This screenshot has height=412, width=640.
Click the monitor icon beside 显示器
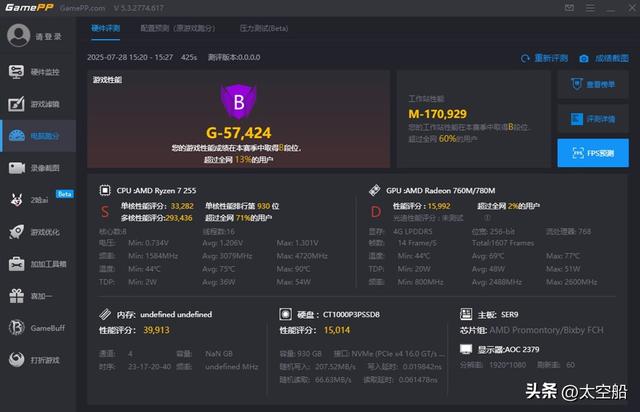466,349
